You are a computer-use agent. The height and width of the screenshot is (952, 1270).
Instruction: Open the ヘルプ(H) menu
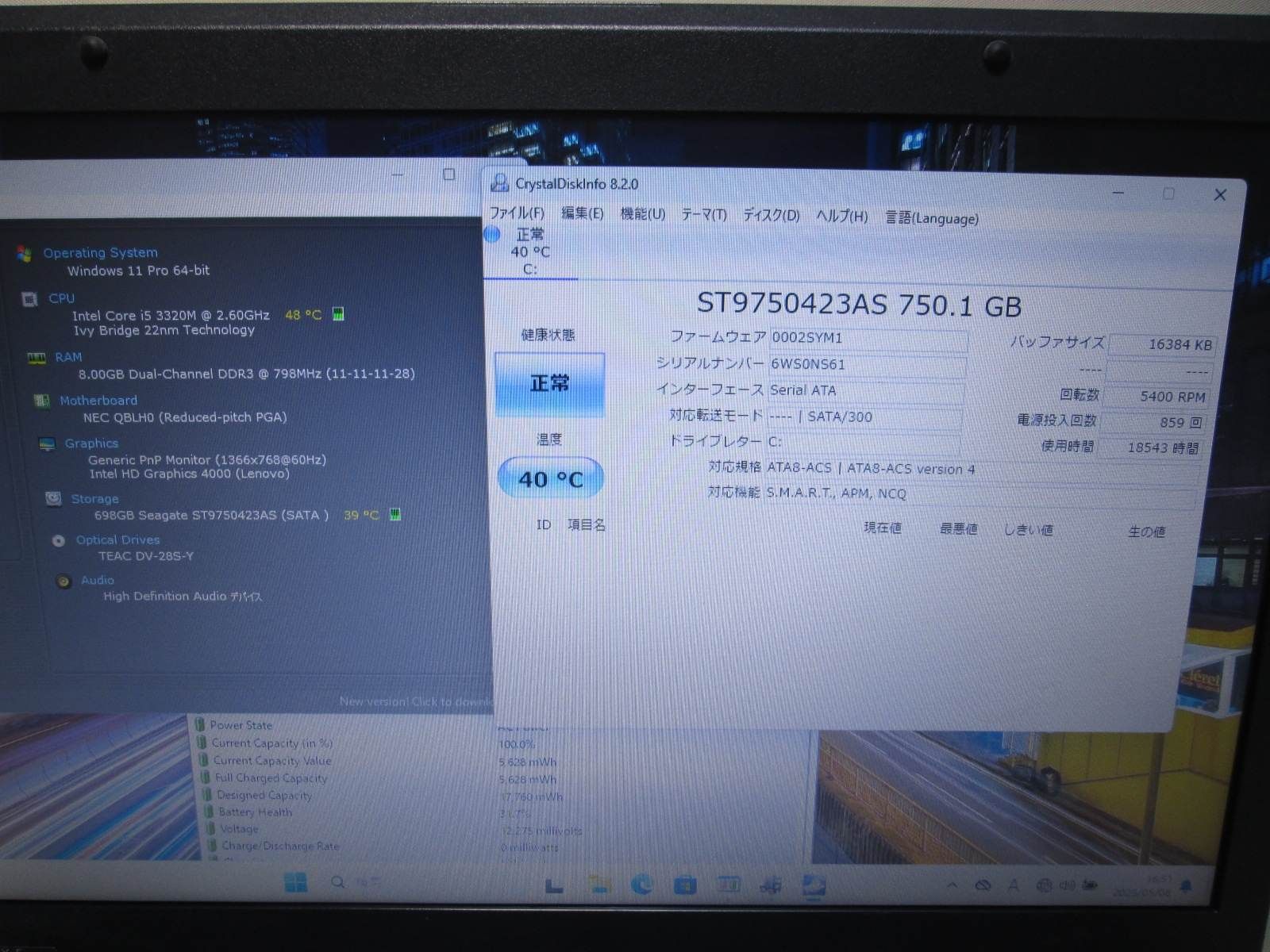841,217
